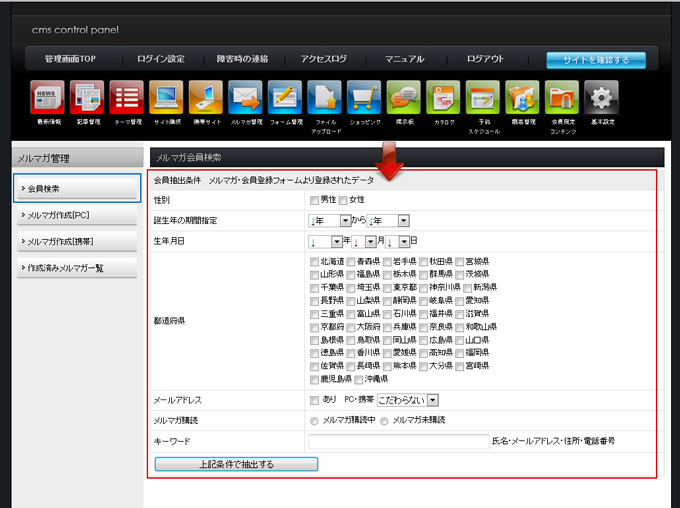Select the ショッピング cart icon
The height and width of the screenshot is (508, 680).
click(x=364, y=97)
